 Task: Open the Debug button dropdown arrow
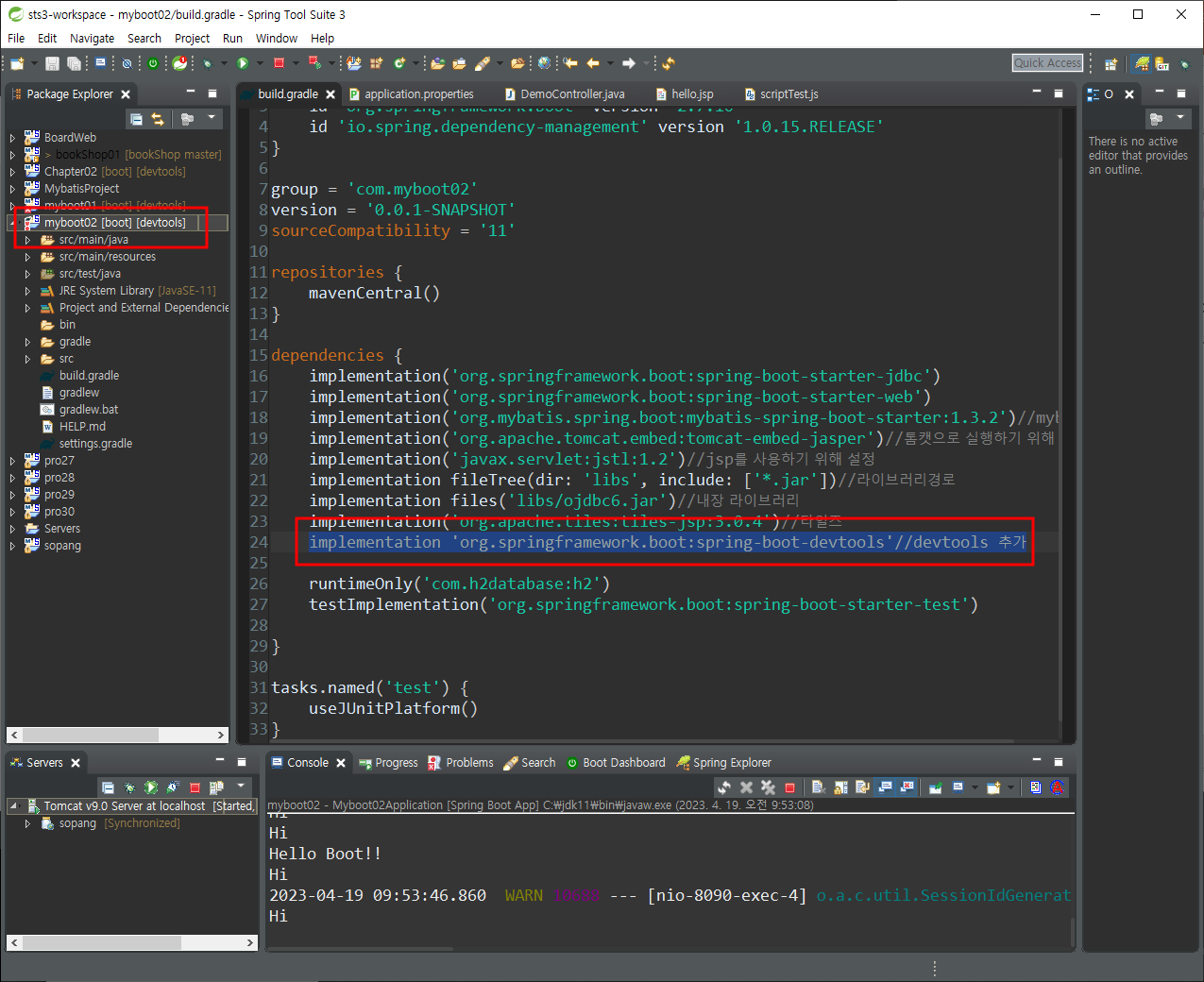[x=224, y=63]
